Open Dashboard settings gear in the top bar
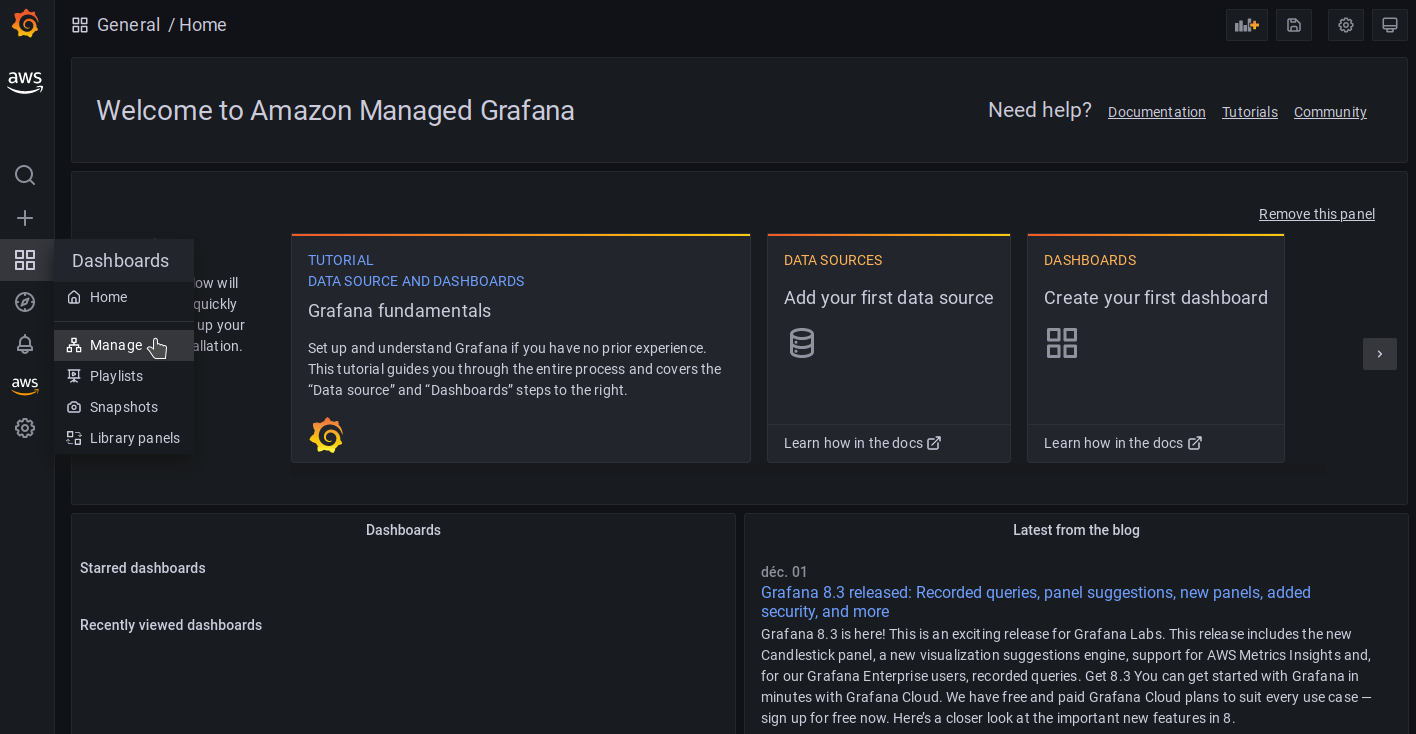This screenshot has height=734, width=1416. click(1346, 25)
